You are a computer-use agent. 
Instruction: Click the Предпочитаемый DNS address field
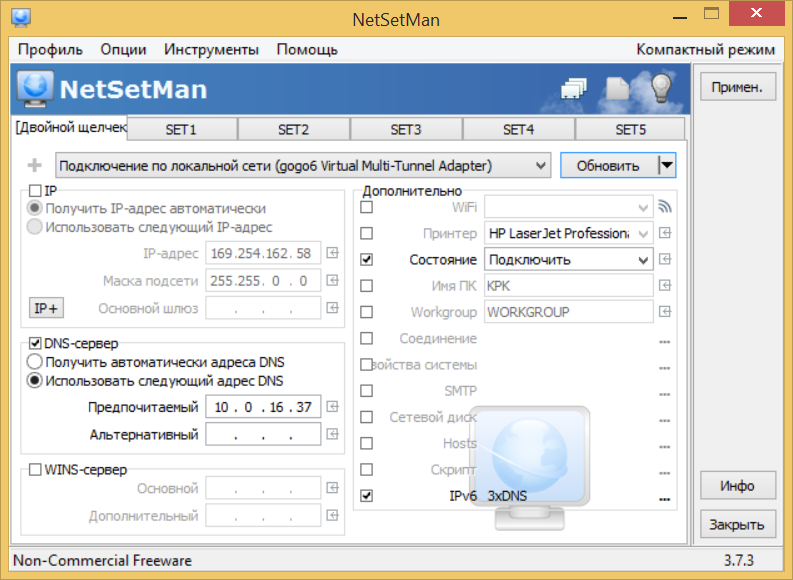click(x=263, y=407)
